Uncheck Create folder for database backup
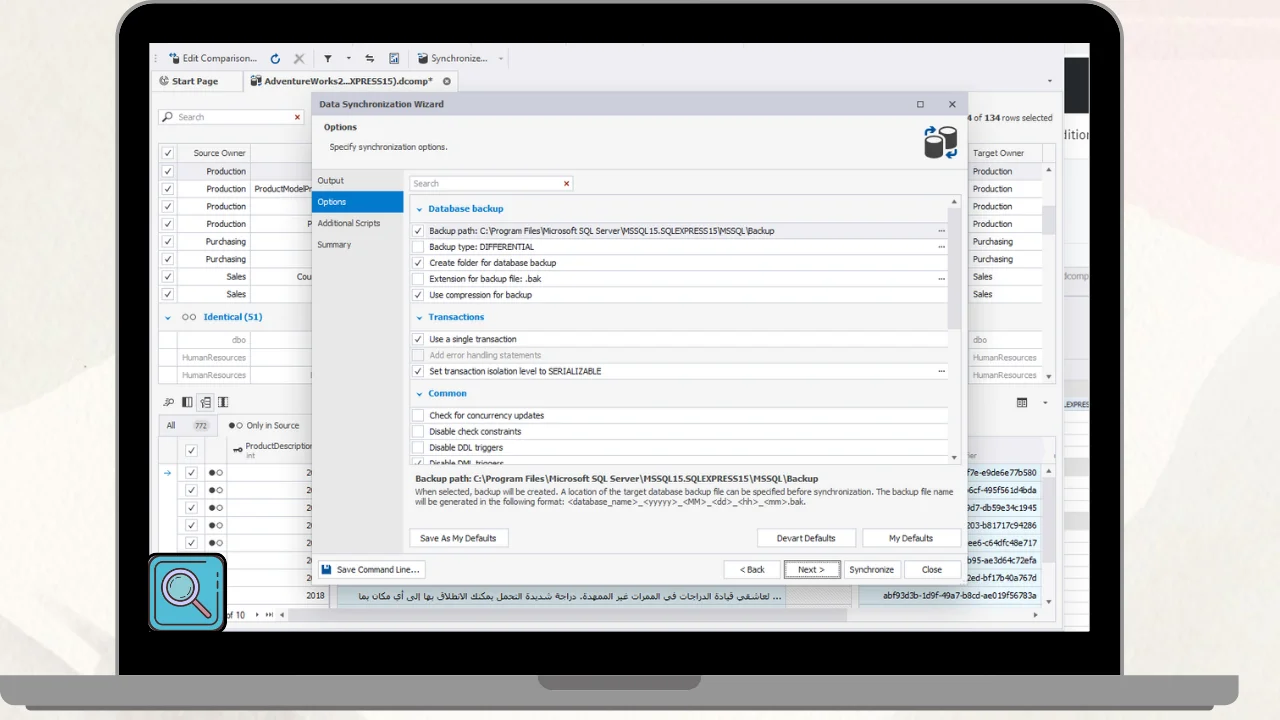 click(419, 263)
